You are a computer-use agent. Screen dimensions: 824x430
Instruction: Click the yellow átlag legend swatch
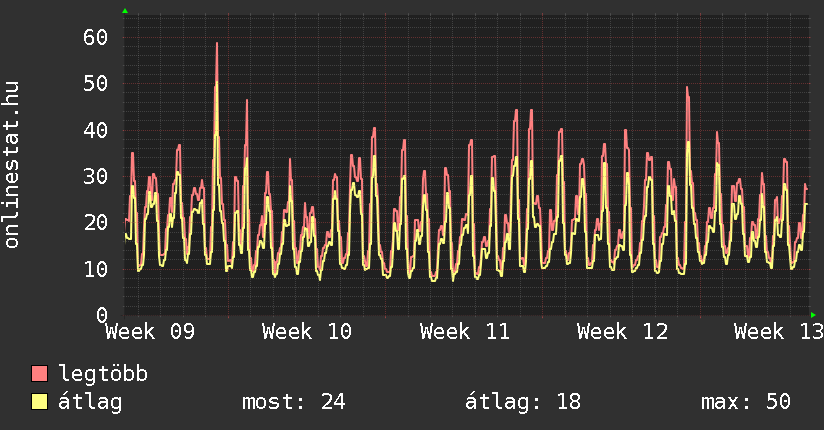click(x=40, y=402)
